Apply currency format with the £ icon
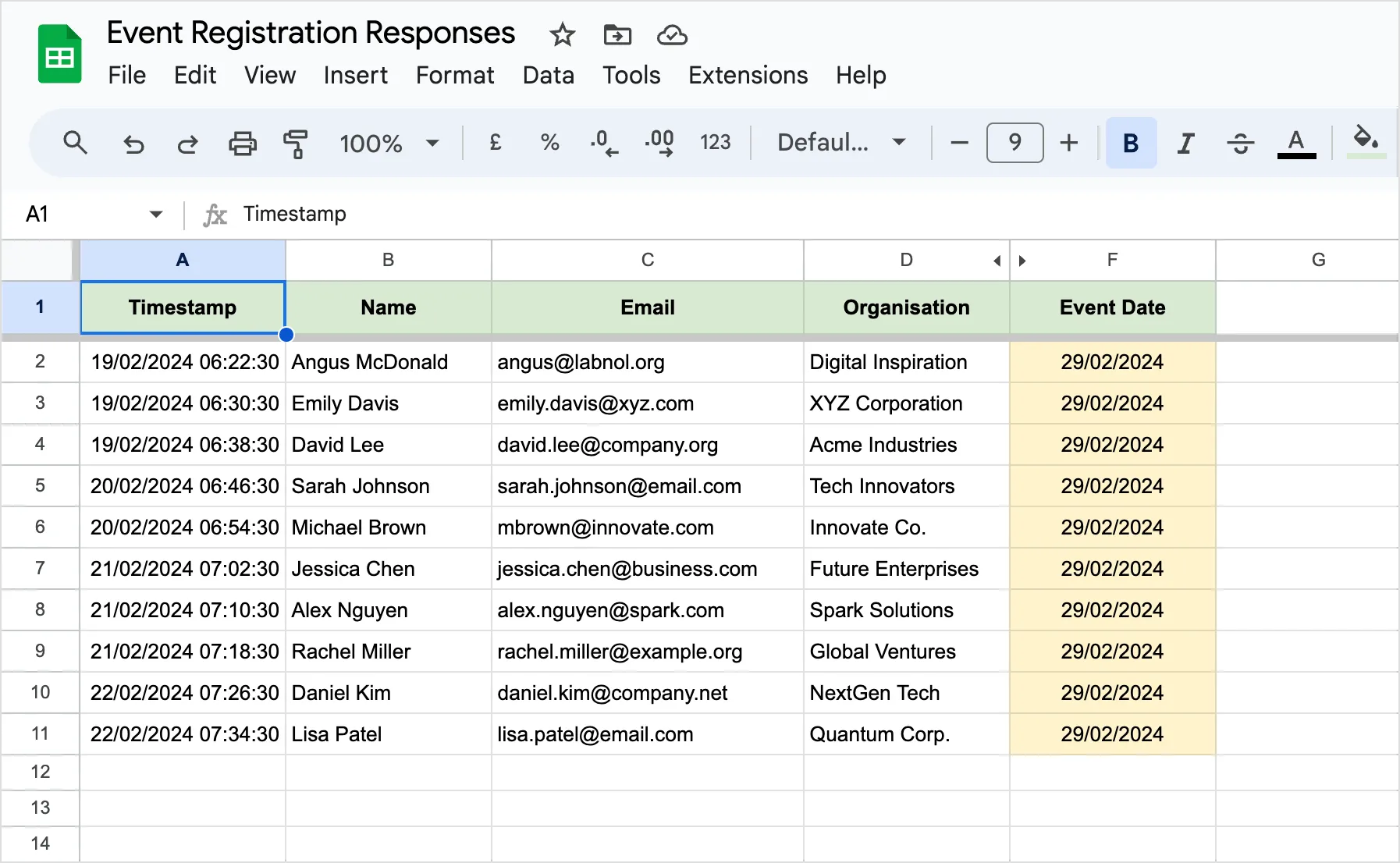Screen dimensions: 1400x863 point(495,143)
